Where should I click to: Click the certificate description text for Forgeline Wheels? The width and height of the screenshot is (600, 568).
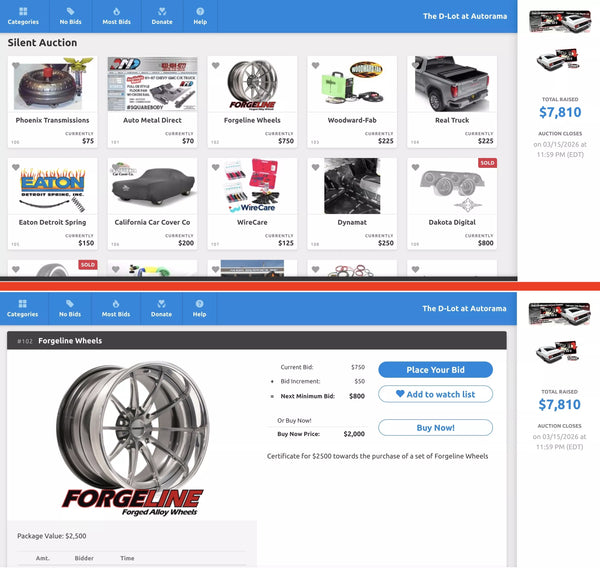click(377, 456)
